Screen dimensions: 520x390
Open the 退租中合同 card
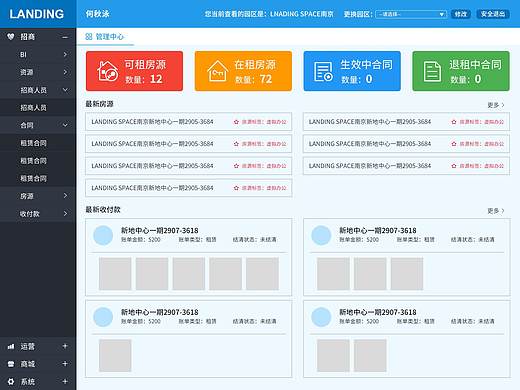461,71
